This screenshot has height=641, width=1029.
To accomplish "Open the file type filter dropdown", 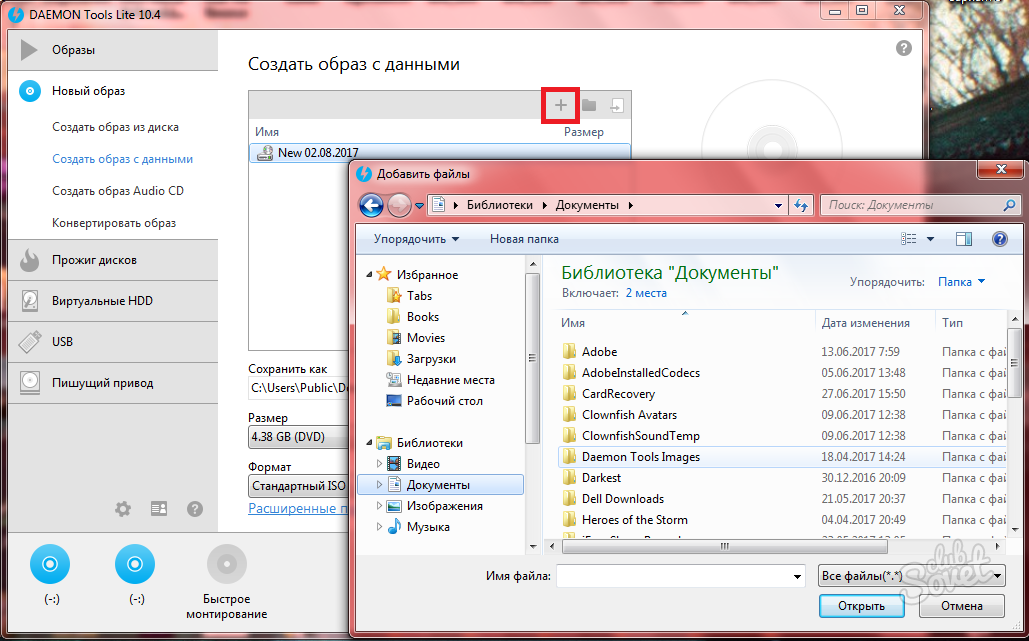I will [x=911, y=576].
